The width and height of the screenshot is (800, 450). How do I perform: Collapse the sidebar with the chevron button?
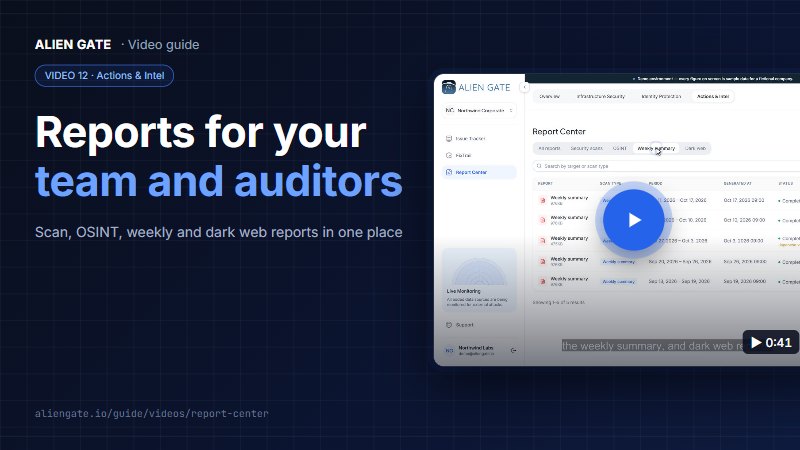[x=524, y=87]
